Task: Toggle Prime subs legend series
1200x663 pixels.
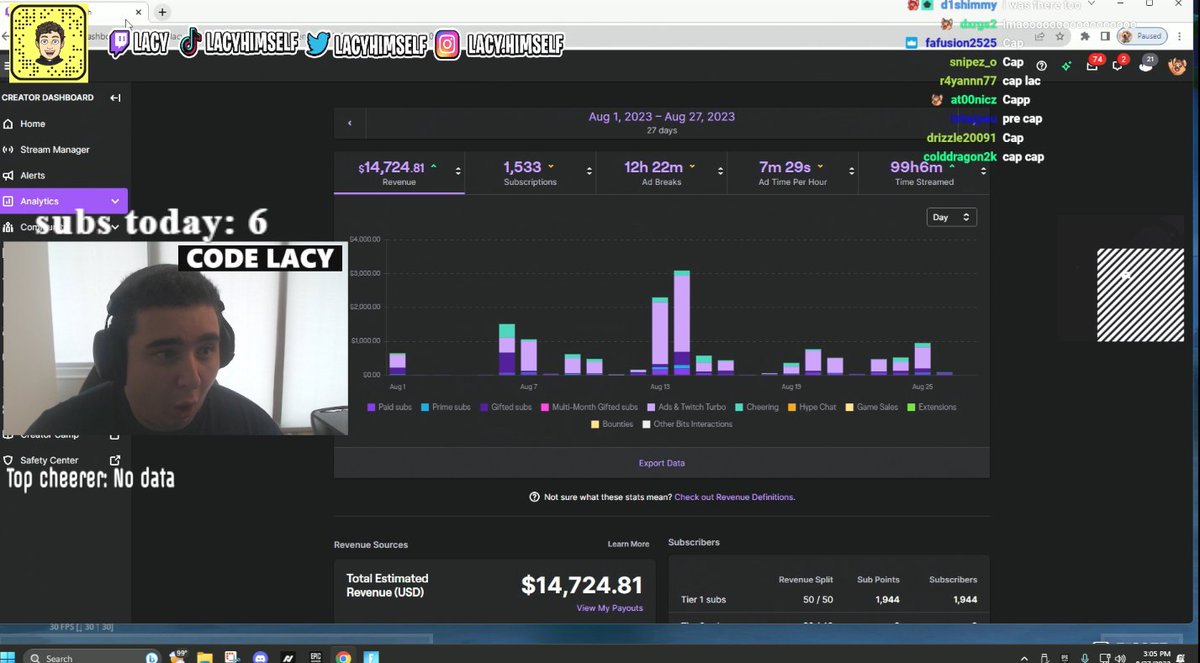Action: pos(445,407)
